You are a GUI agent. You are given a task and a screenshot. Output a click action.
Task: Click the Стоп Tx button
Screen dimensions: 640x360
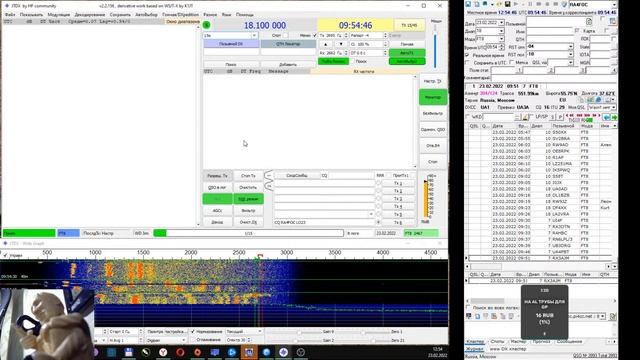pyautogui.click(x=248, y=176)
